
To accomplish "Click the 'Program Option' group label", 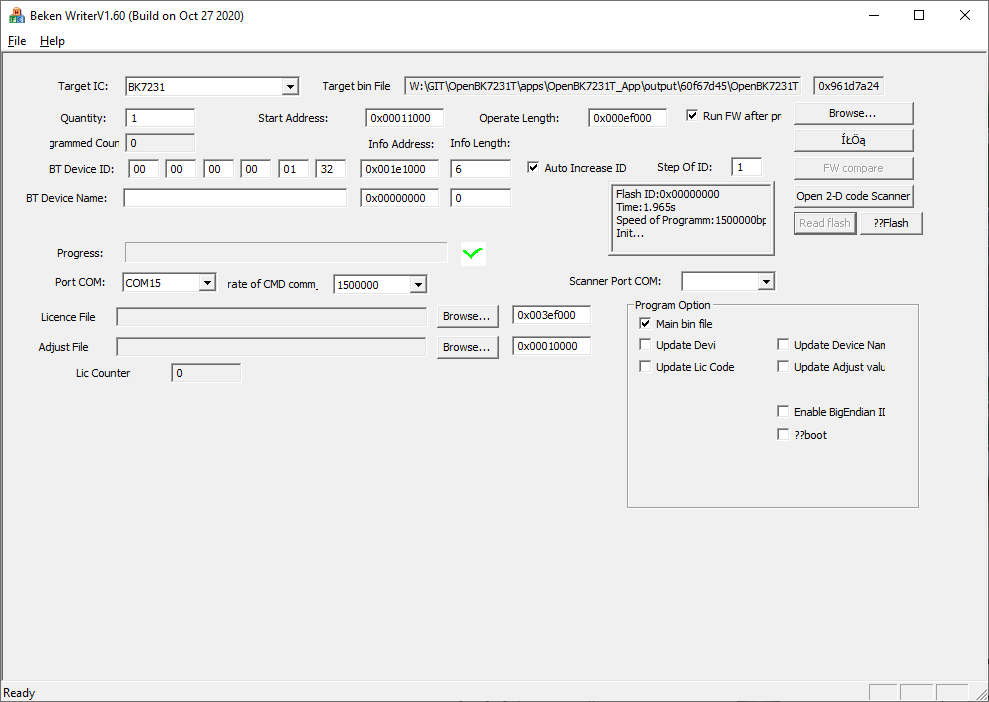I will pos(672,305).
